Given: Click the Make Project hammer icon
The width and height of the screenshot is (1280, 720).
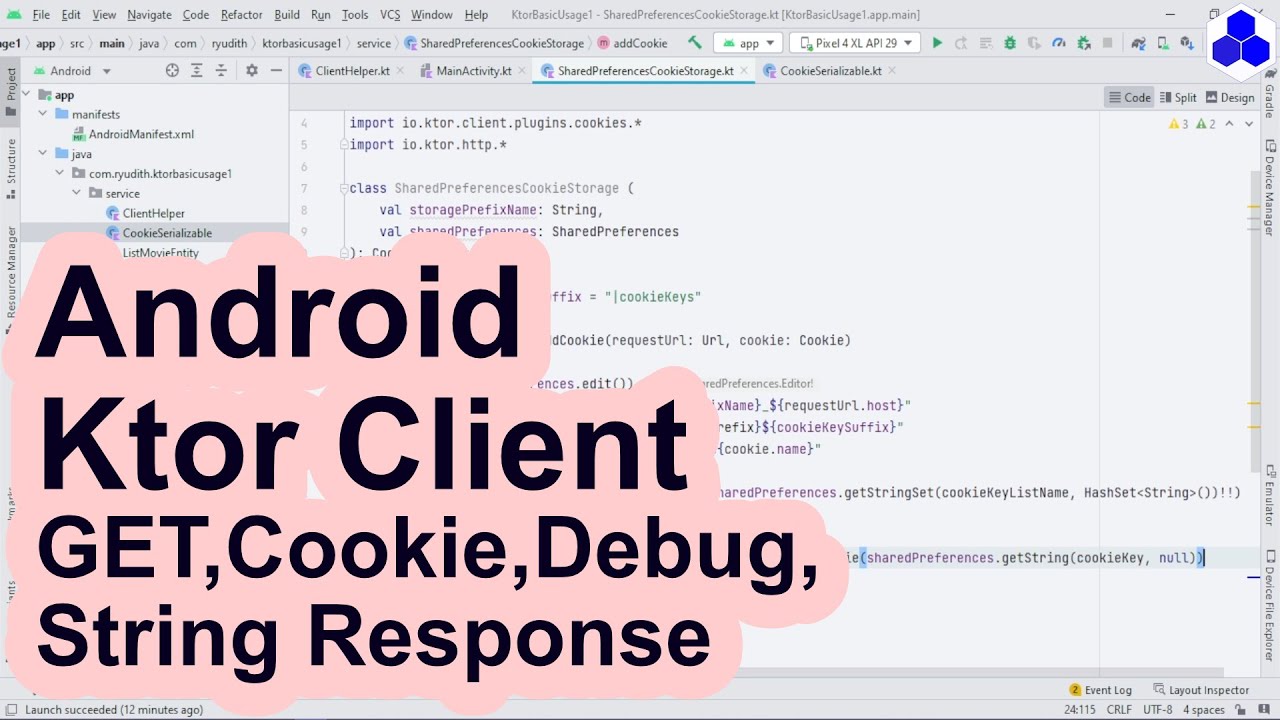Looking at the screenshot, I should (x=695, y=43).
